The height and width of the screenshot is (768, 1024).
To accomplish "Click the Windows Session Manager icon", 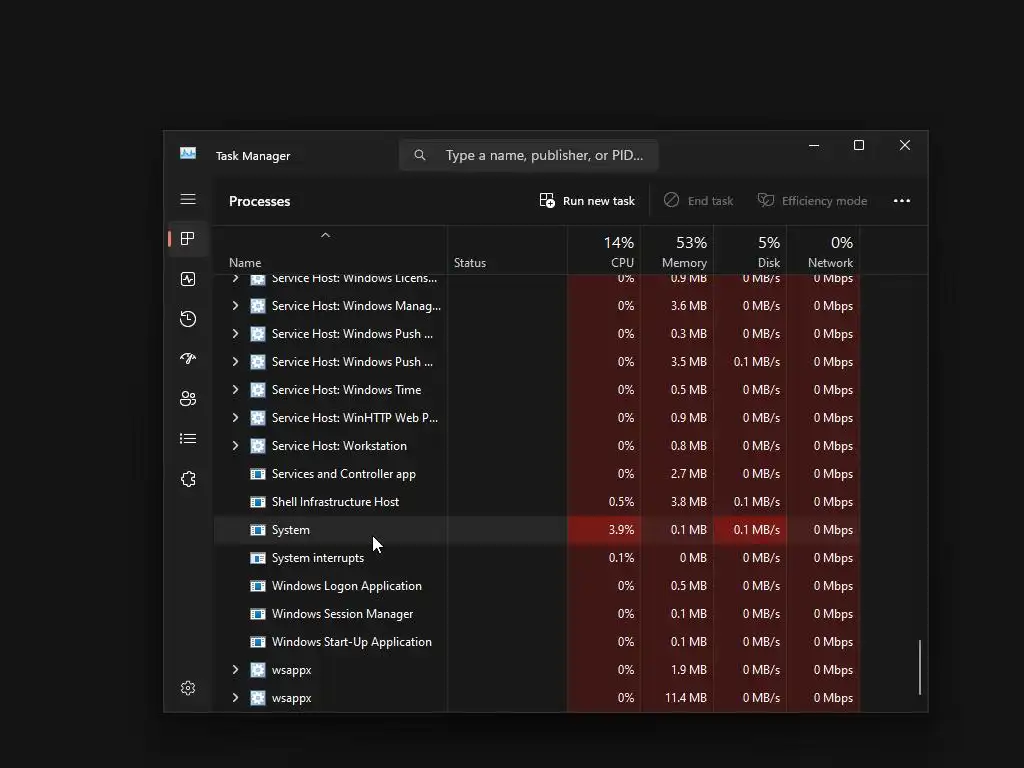I will click(x=258, y=614).
